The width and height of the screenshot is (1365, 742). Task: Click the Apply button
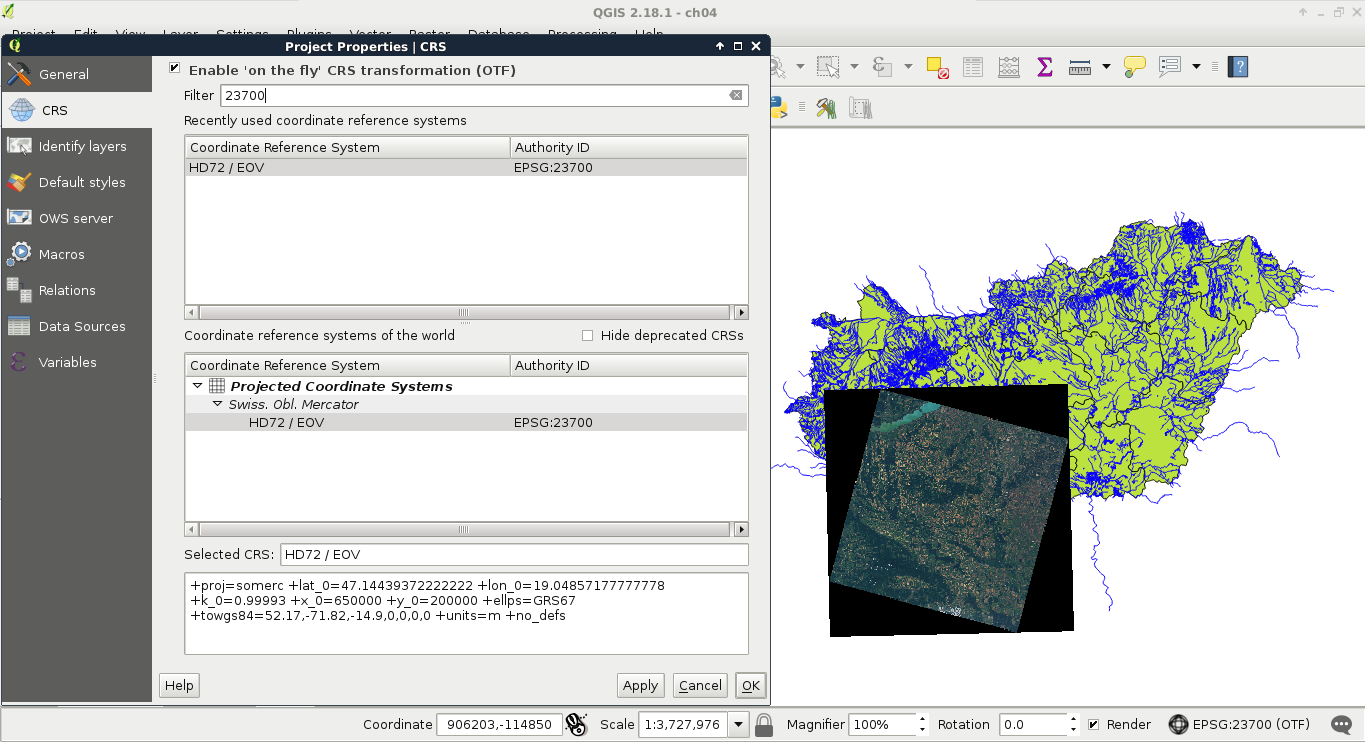coord(640,685)
